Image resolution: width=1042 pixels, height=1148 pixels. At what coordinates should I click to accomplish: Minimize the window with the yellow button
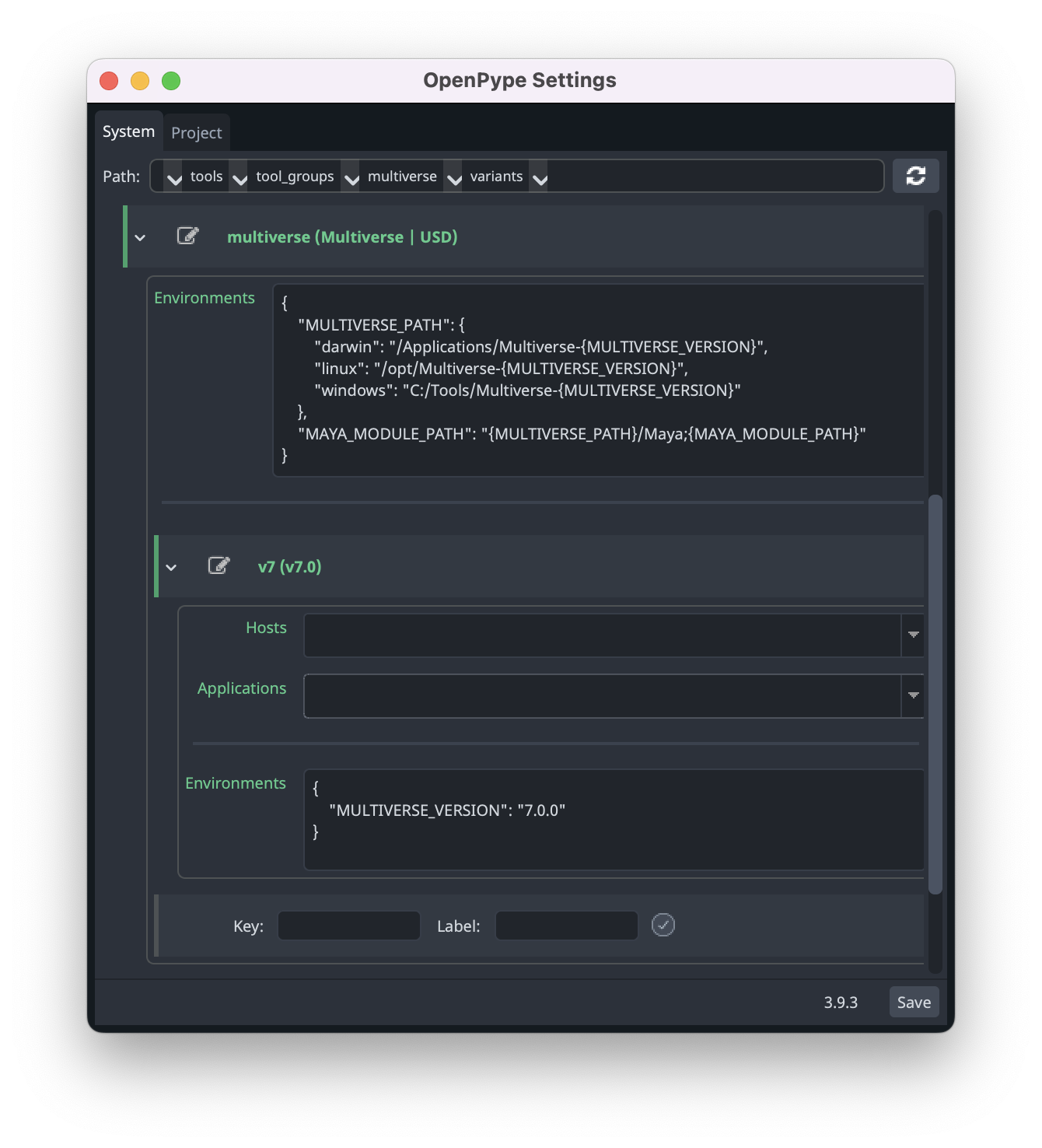pos(140,81)
